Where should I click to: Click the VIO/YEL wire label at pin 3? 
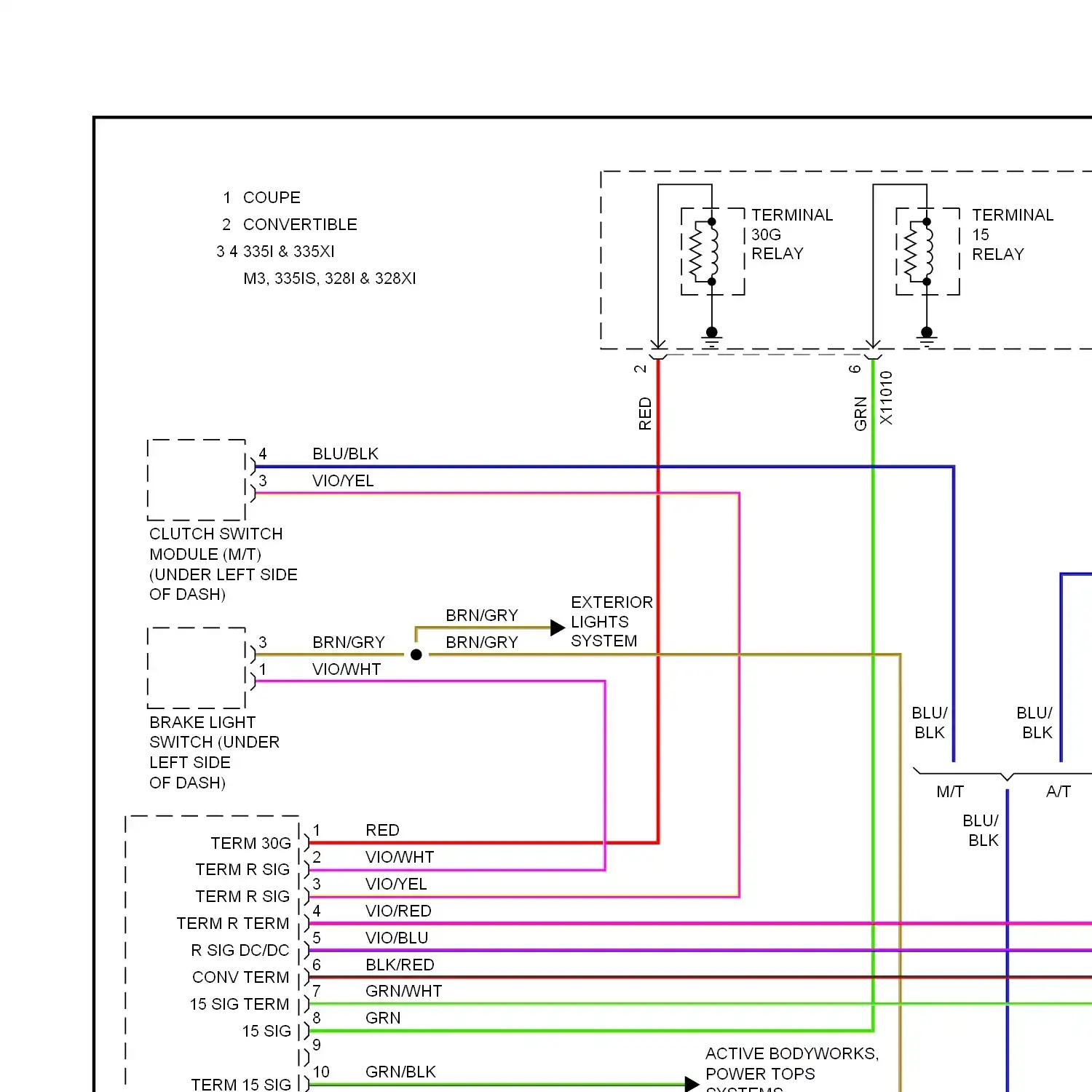coord(396,884)
